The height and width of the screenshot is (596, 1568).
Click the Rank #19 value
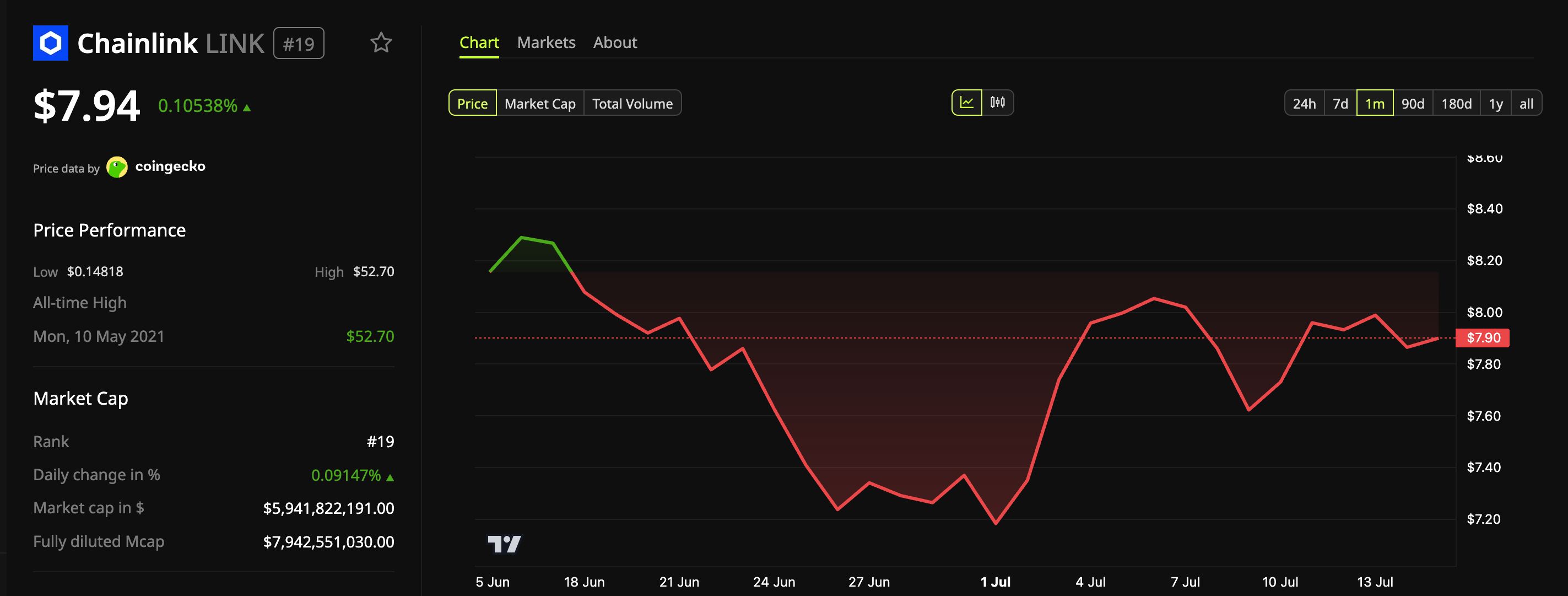click(x=381, y=442)
